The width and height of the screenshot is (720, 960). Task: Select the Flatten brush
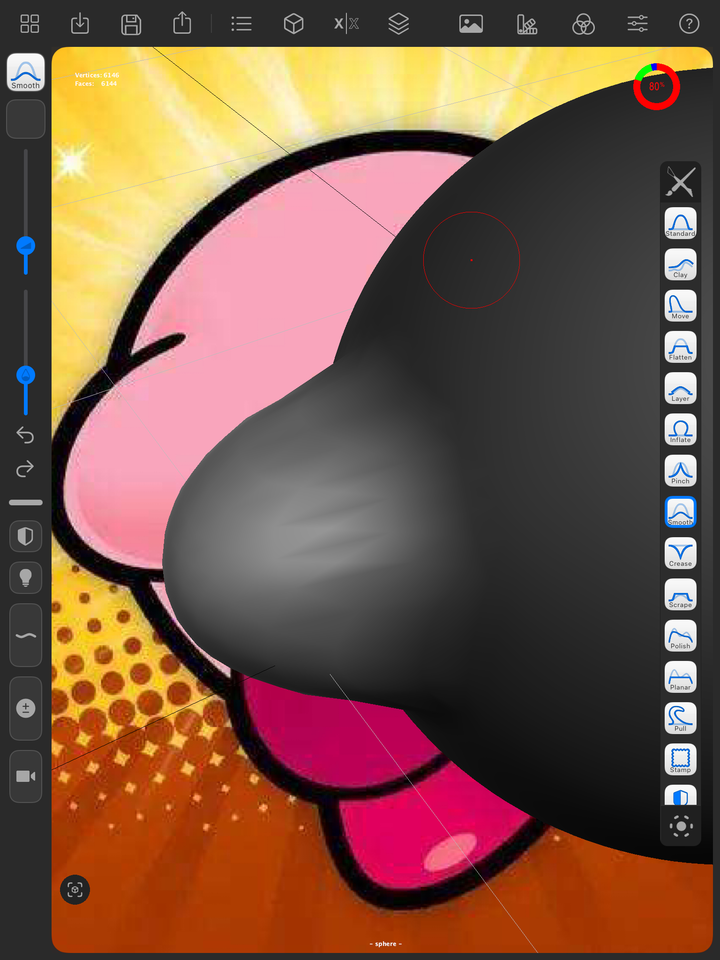681,347
